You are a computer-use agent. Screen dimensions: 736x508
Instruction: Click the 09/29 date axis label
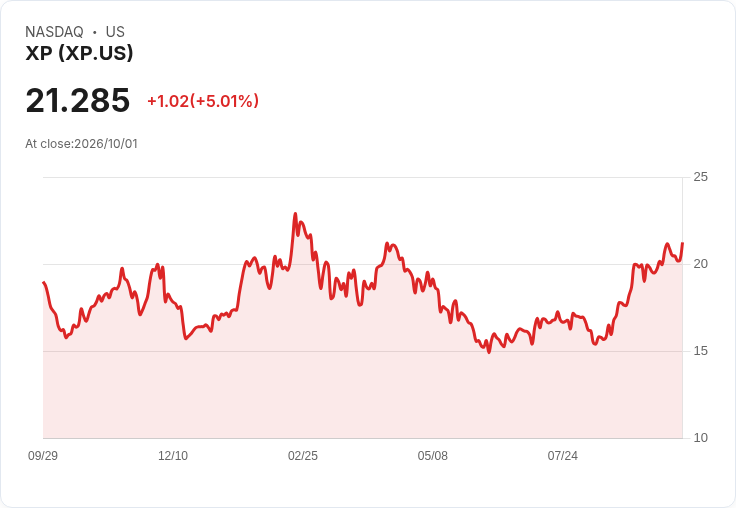click(43, 456)
